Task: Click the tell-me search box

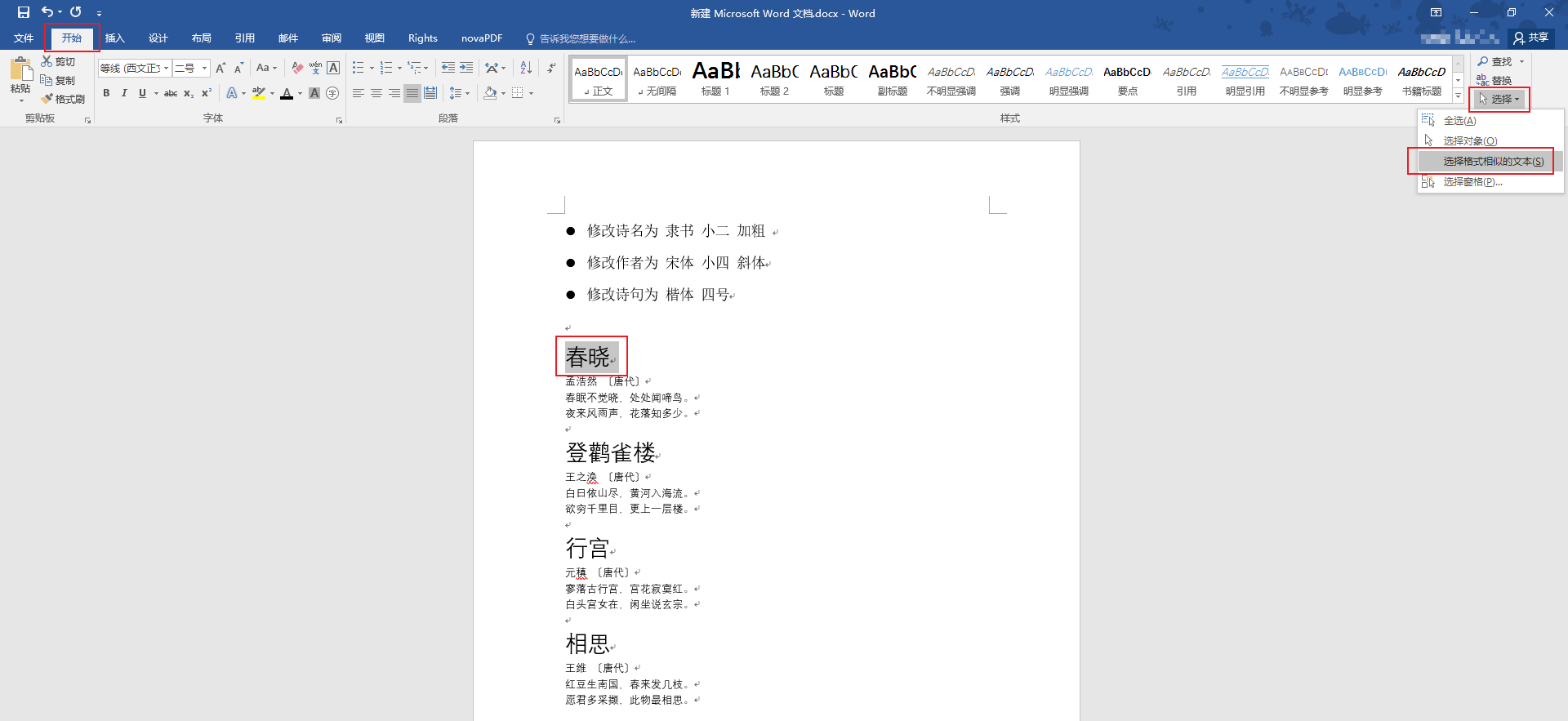Action: 581,38
